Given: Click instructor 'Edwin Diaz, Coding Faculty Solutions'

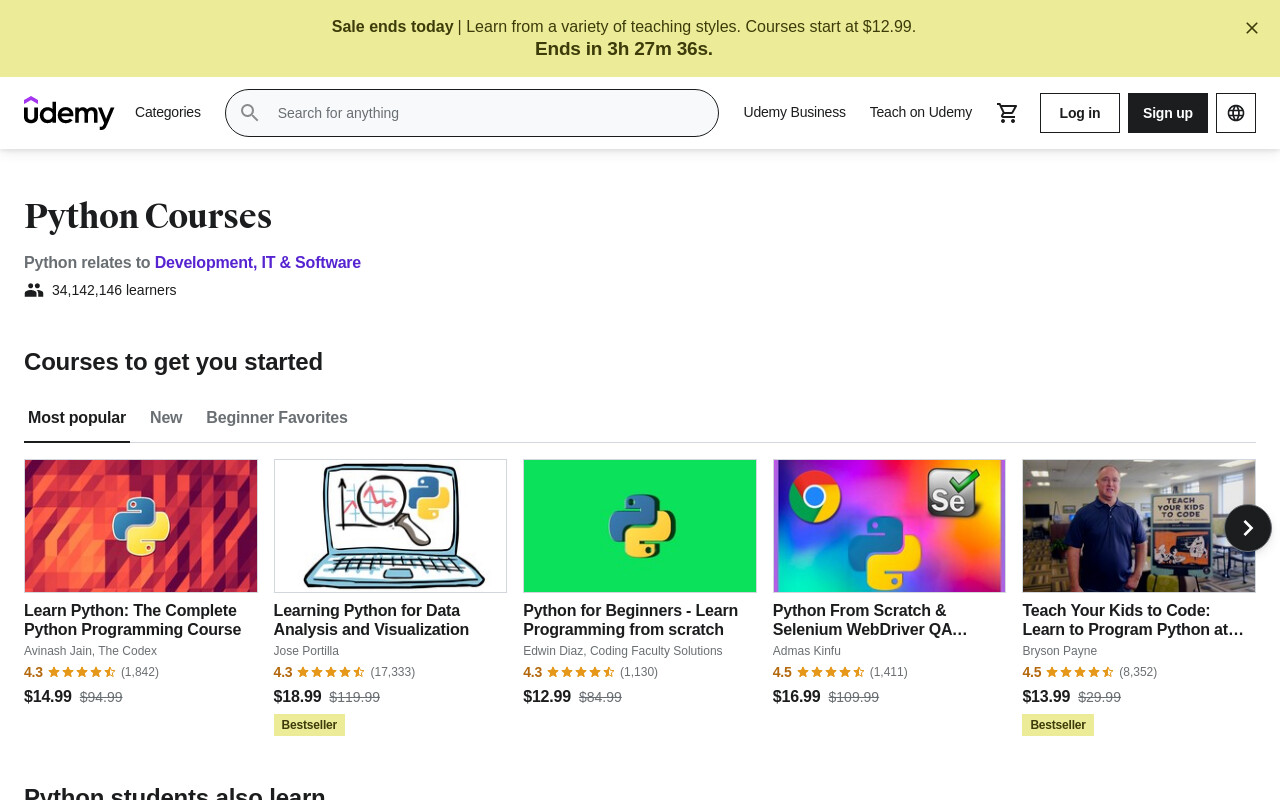Looking at the screenshot, I should (623, 651).
